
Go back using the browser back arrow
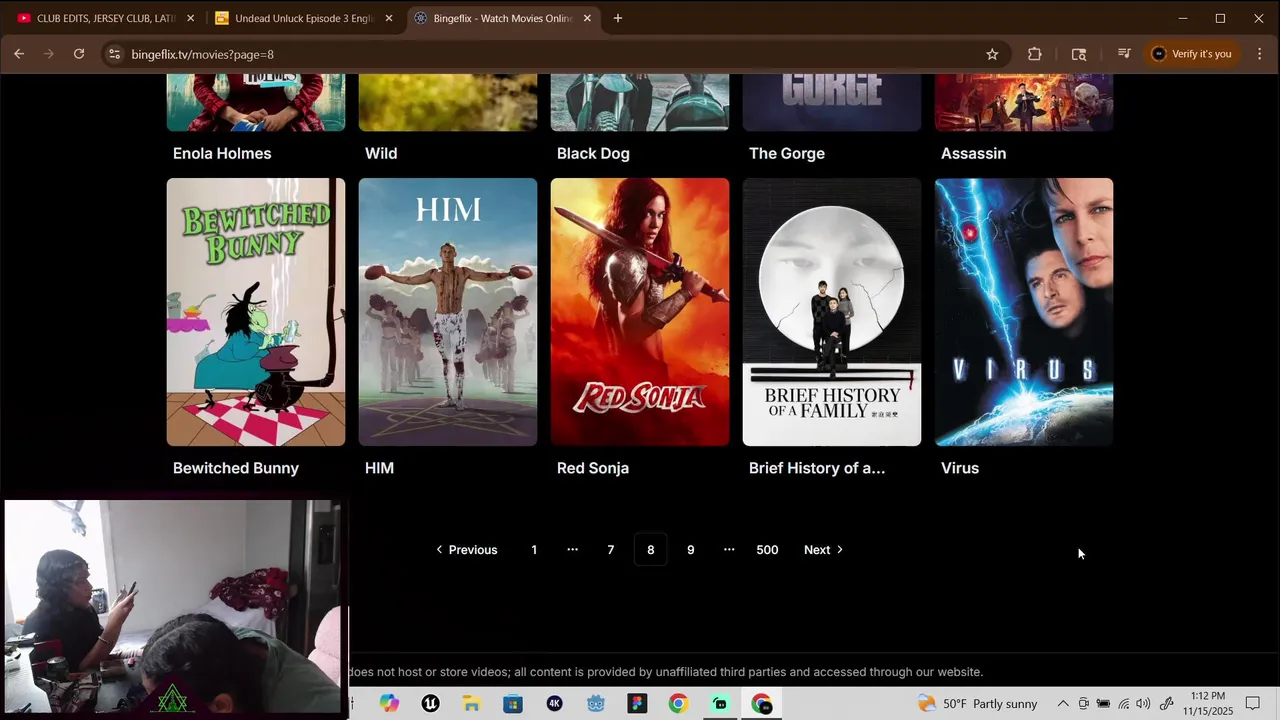click(19, 54)
